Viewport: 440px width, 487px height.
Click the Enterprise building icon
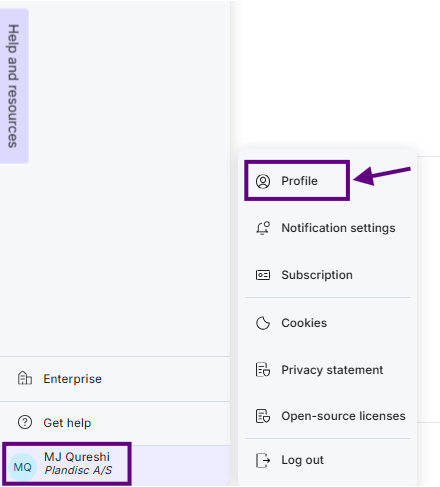pyautogui.click(x=25, y=378)
